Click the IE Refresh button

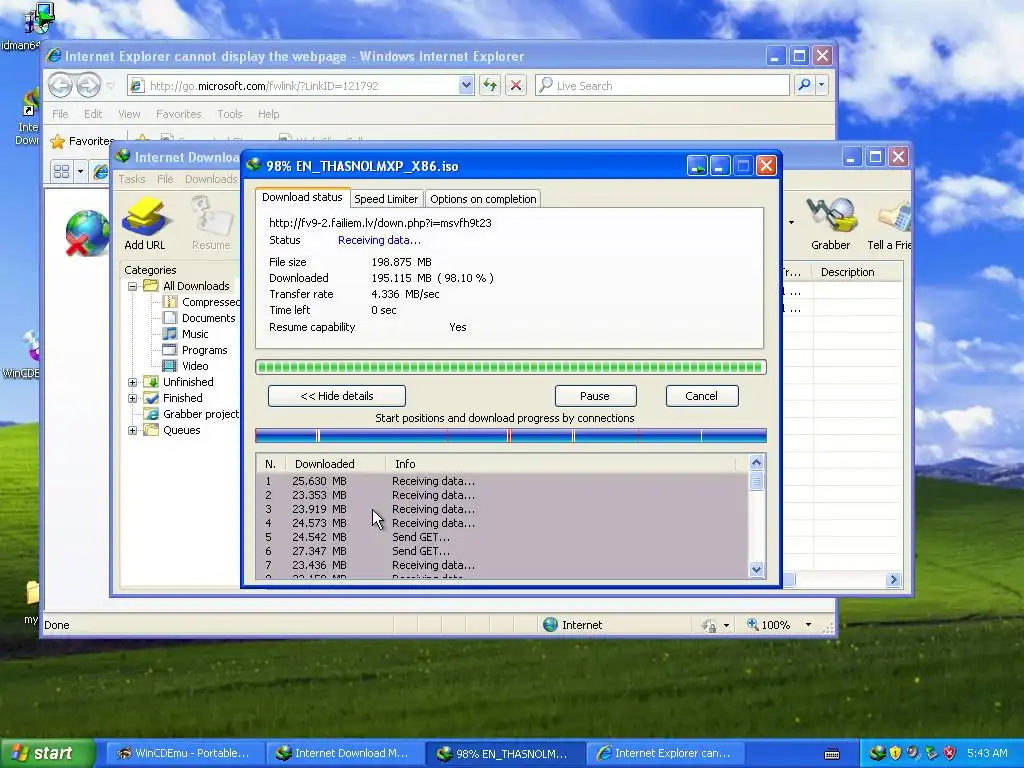click(x=490, y=85)
